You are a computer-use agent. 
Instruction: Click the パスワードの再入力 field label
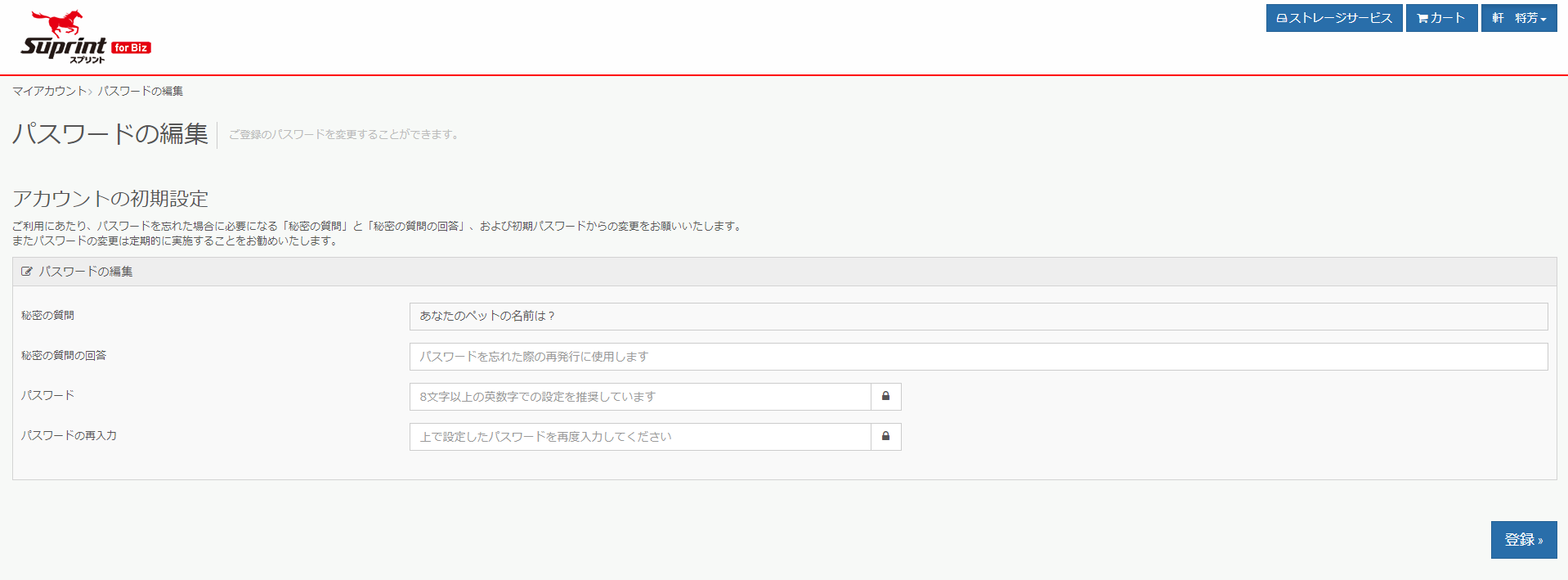click(x=69, y=436)
